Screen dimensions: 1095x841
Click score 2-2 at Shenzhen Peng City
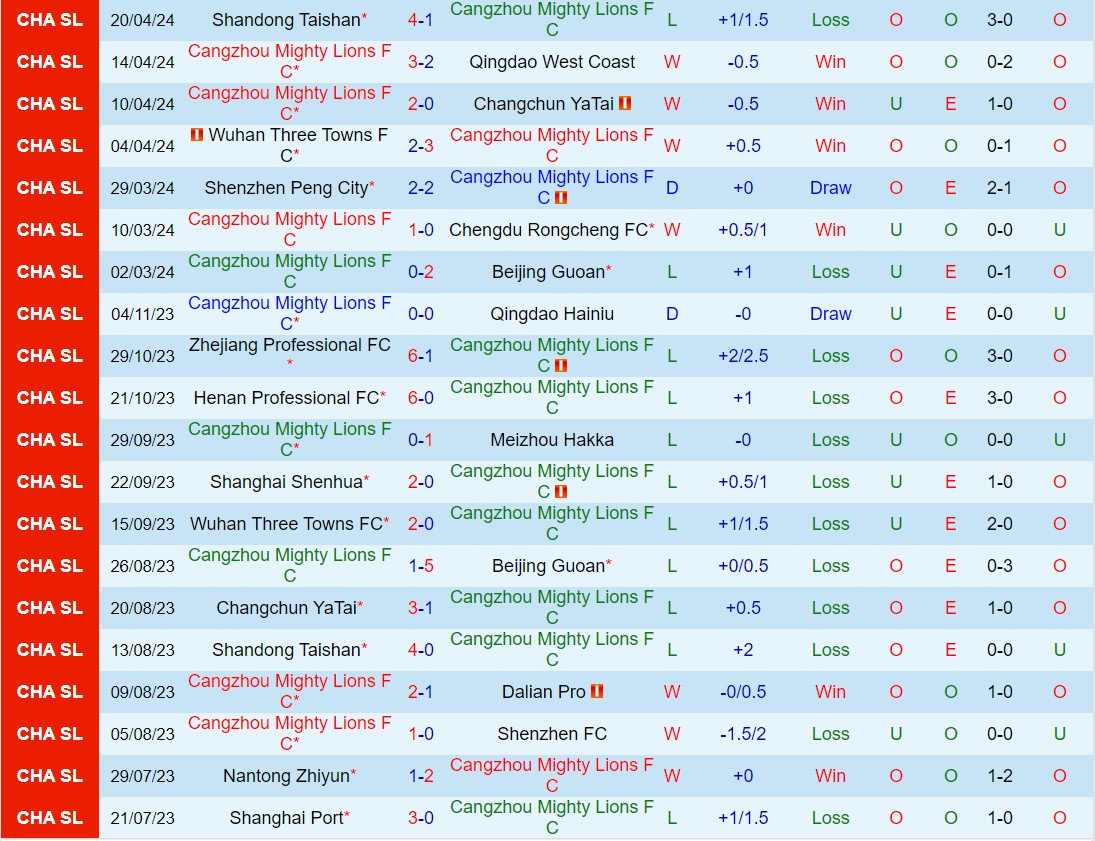click(420, 188)
